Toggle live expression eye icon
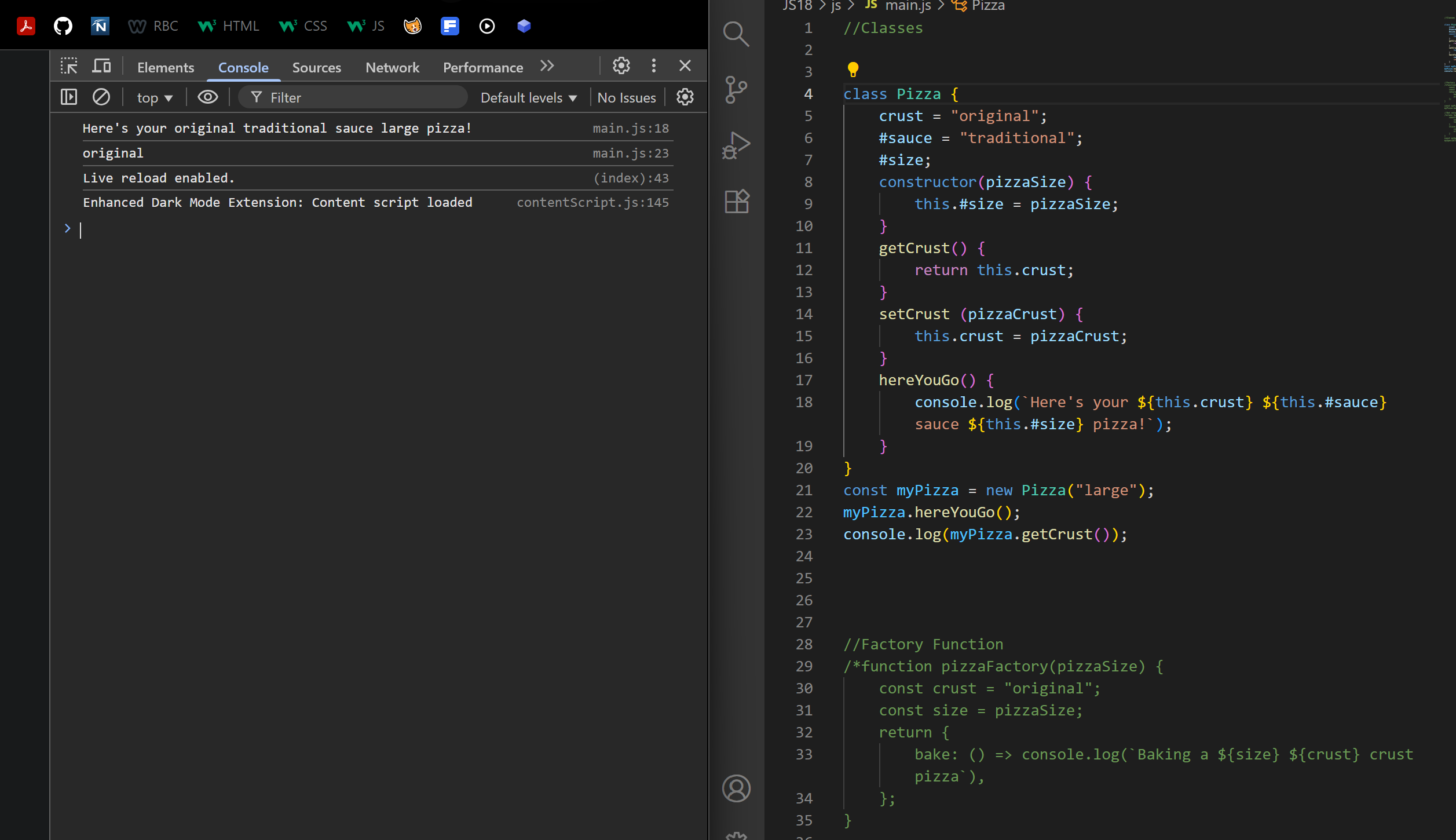Screen dimensions: 1456x840 [207, 97]
